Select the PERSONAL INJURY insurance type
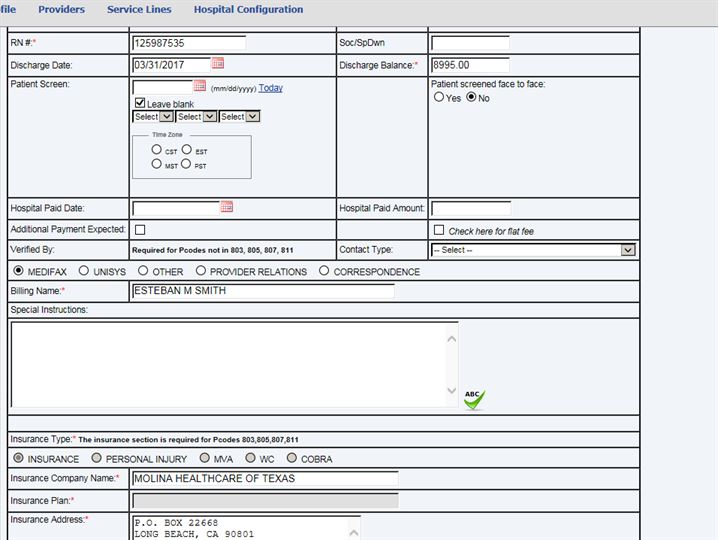The image size is (718, 540). (x=97, y=459)
